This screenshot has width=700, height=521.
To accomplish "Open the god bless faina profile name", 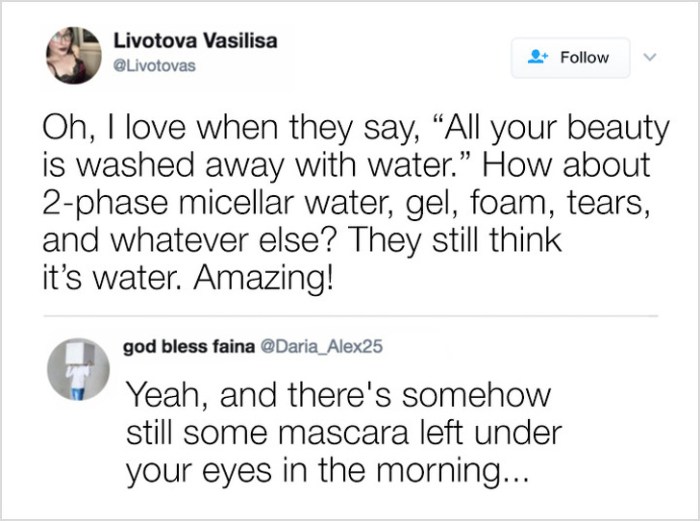I will click(188, 347).
